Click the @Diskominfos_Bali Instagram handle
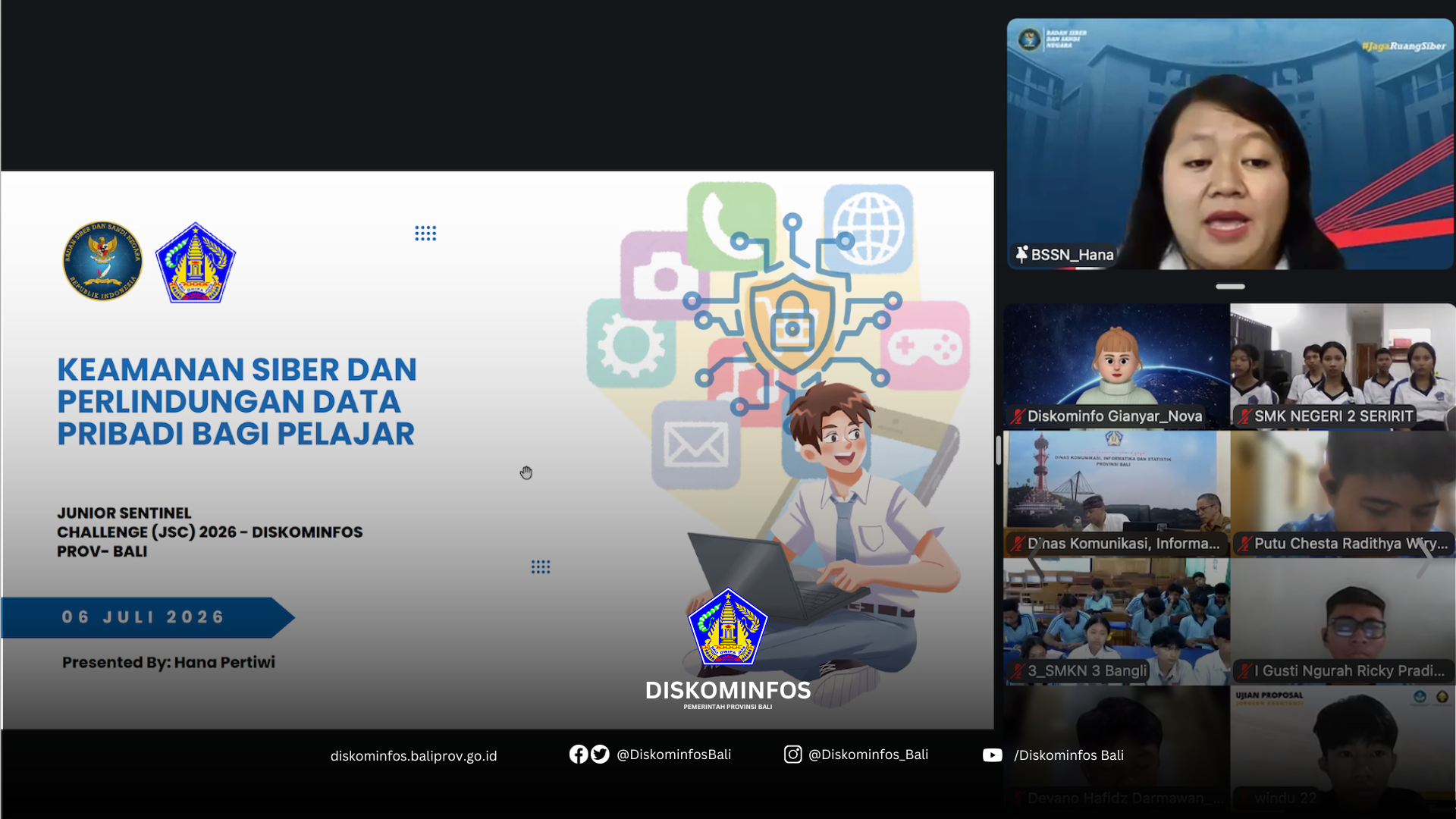The width and height of the screenshot is (1456, 819). pyautogui.click(x=868, y=755)
